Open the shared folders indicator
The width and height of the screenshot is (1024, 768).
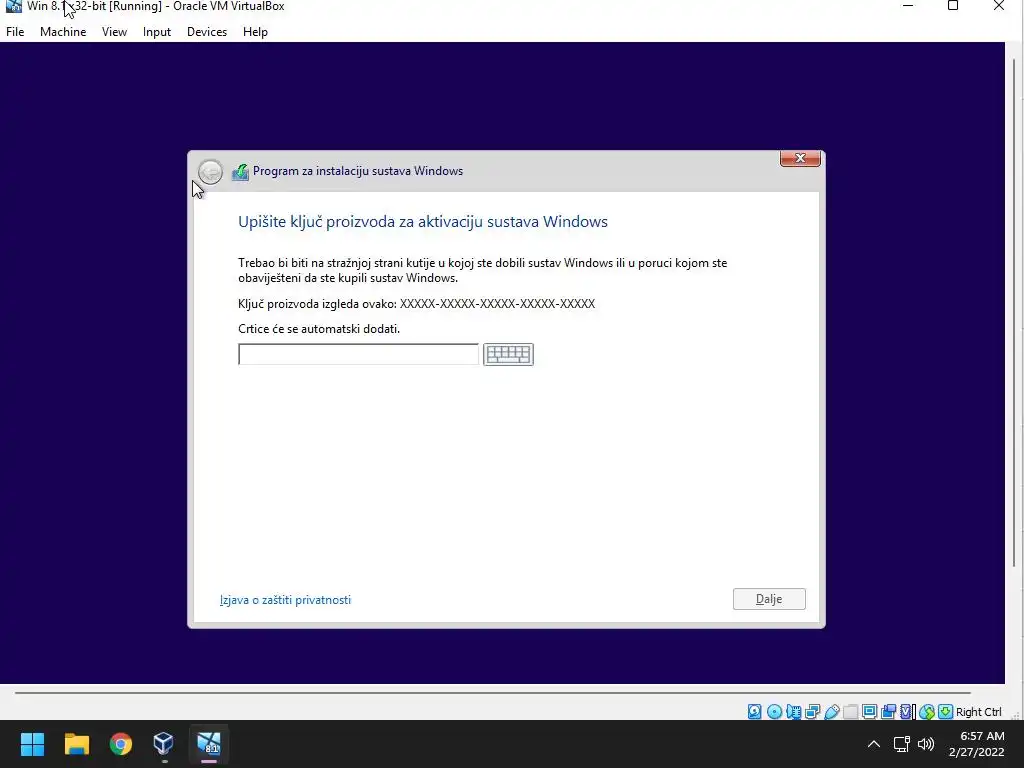click(x=850, y=712)
